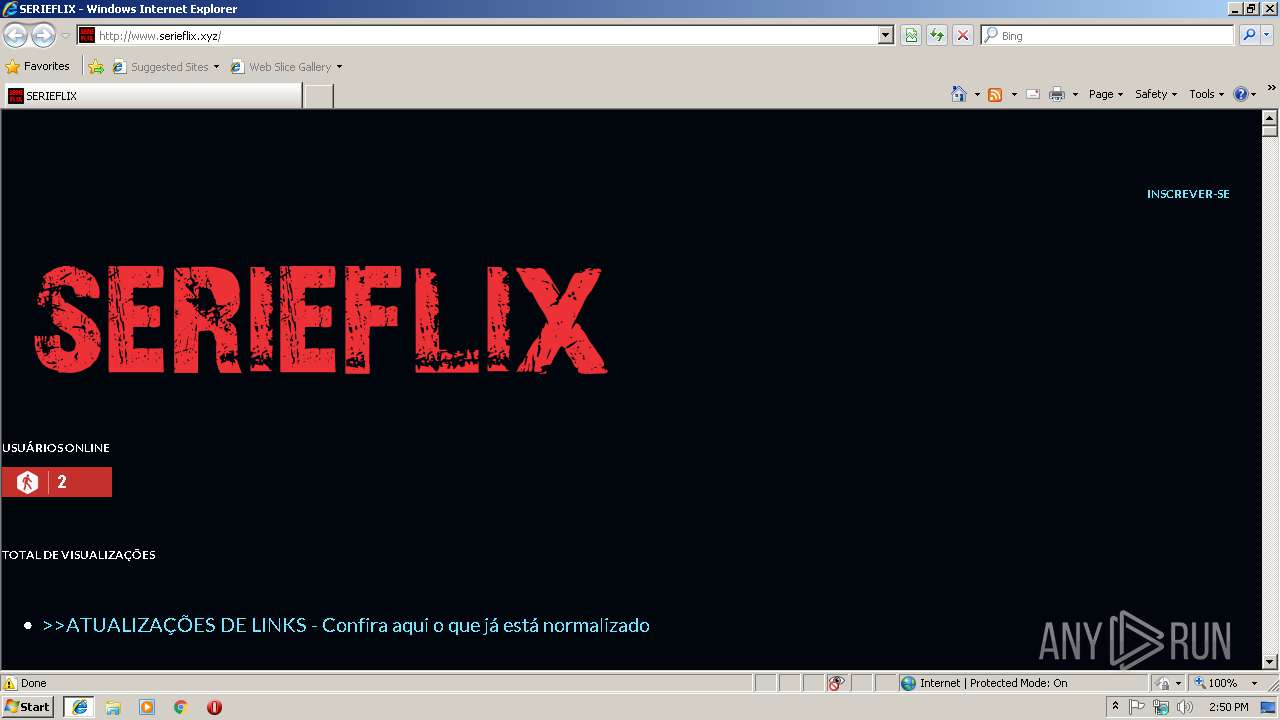Click TOTAL DE VISUALIZAÇÕES heading text
1280x720 pixels.
tap(79, 555)
